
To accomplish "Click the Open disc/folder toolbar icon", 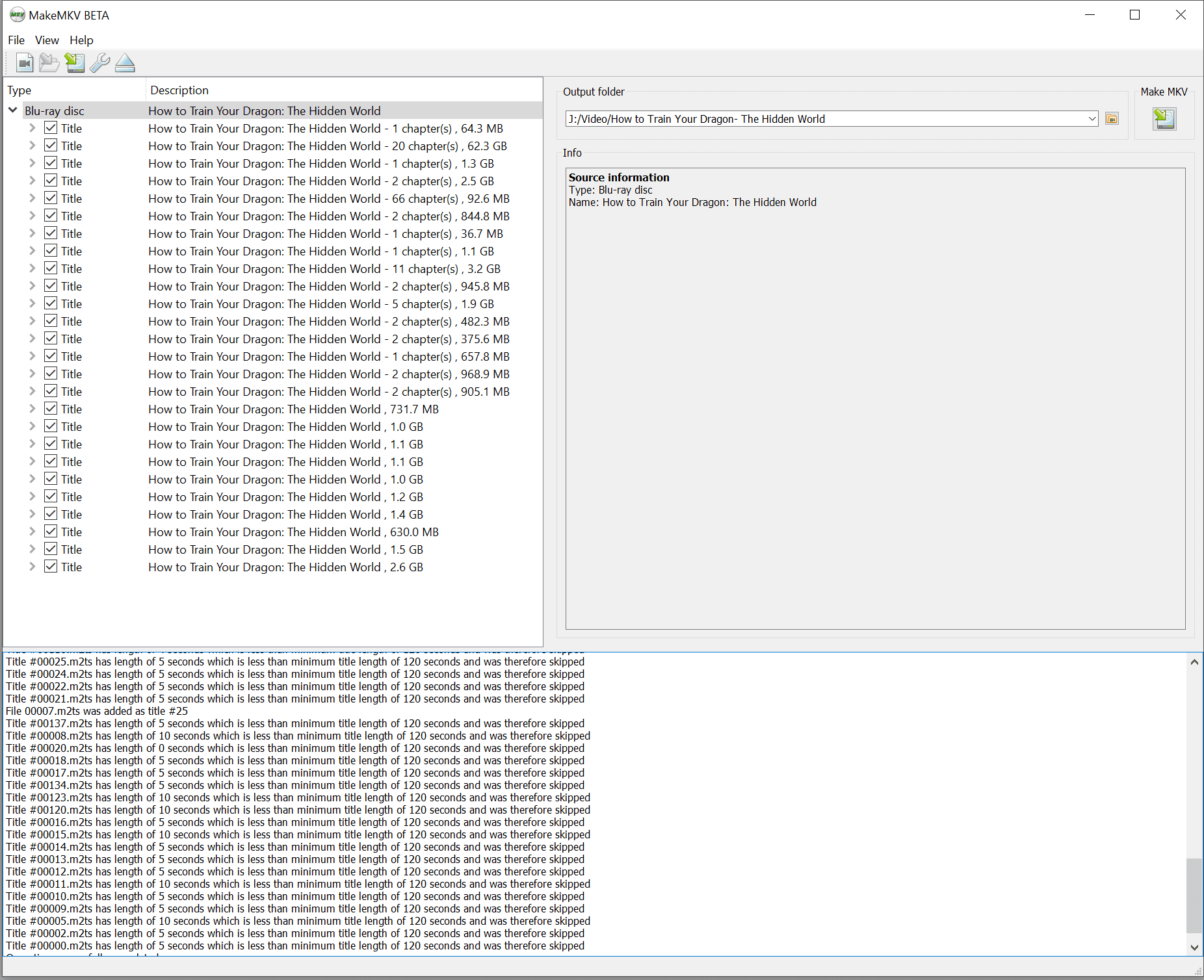I will 49,63.
